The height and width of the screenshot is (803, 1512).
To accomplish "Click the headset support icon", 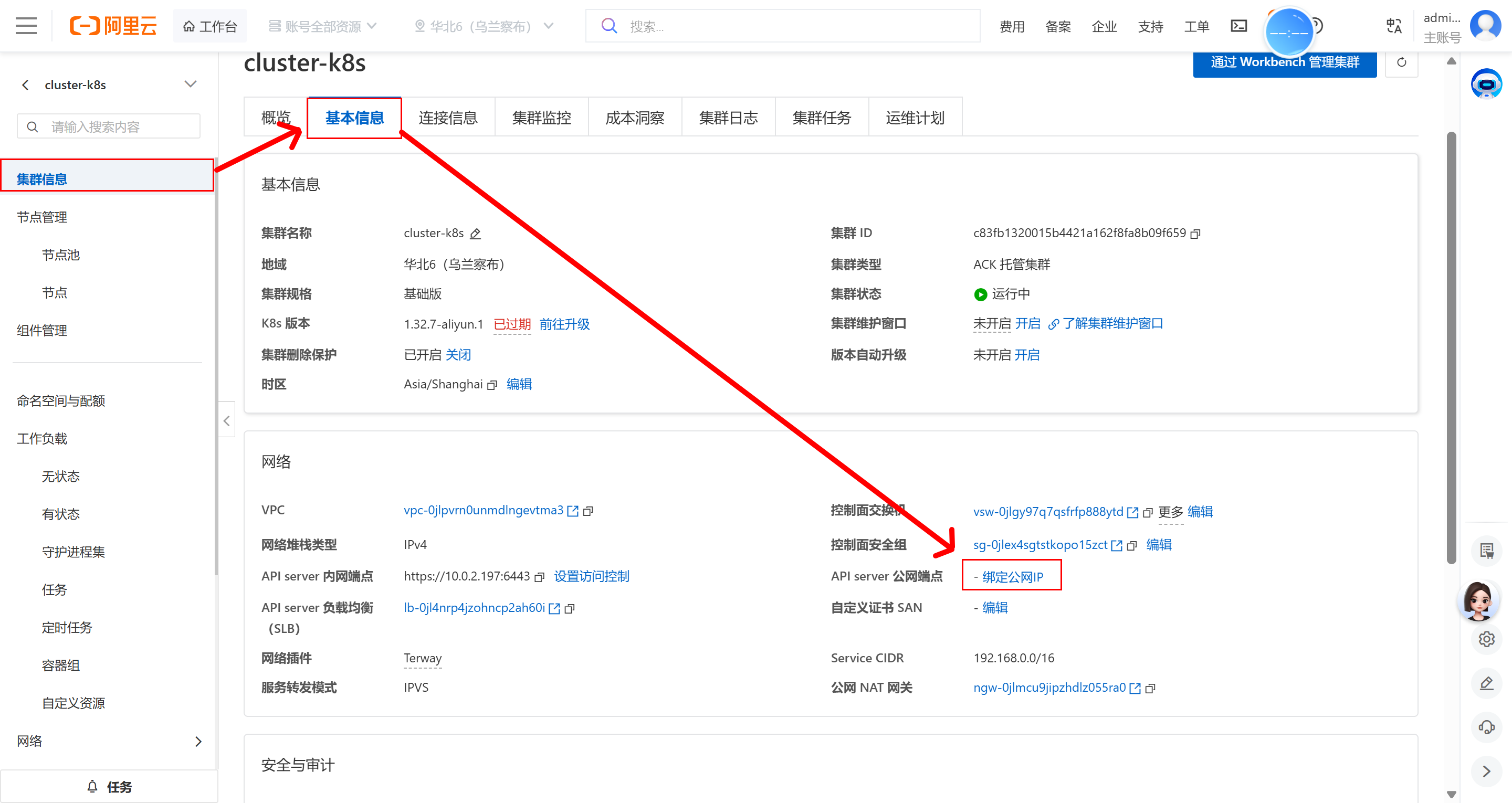I will [x=1486, y=727].
